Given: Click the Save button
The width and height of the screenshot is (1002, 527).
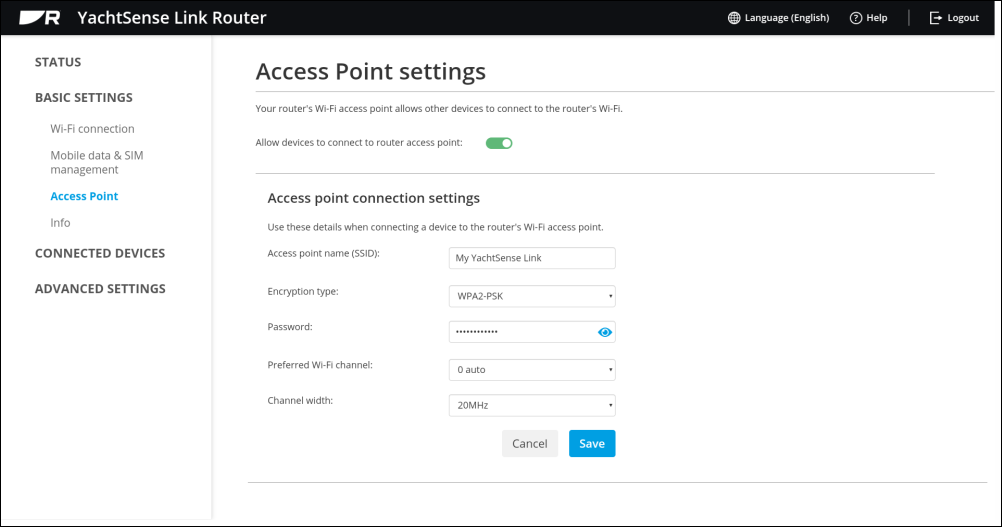Looking at the screenshot, I should pos(592,443).
